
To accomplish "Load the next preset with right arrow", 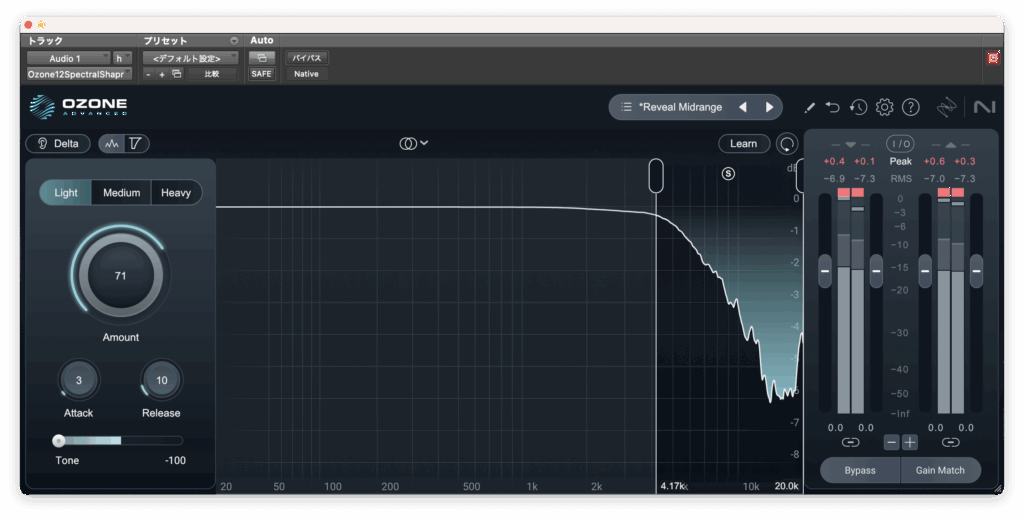I will 769,107.
